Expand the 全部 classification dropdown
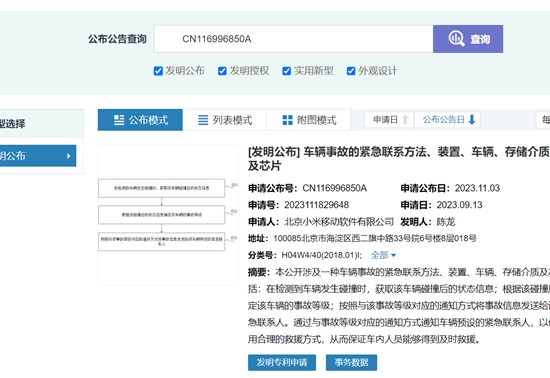The width and height of the screenshot is (550, 378). point(383,255)
